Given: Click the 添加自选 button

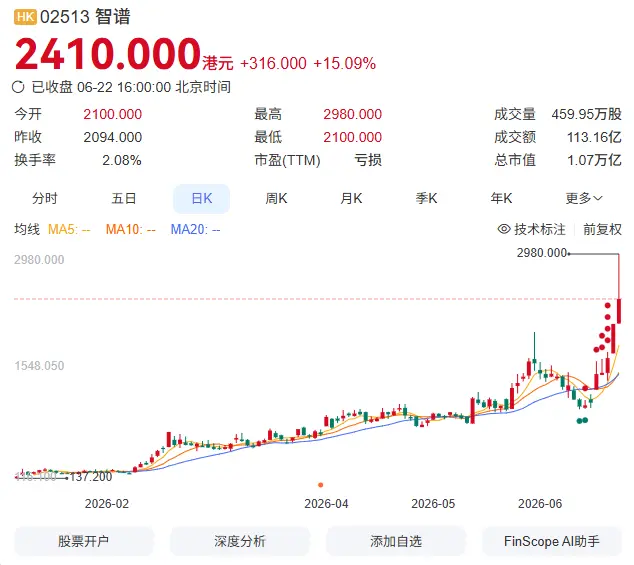Looking at the screenshot, I should [396, 541].
